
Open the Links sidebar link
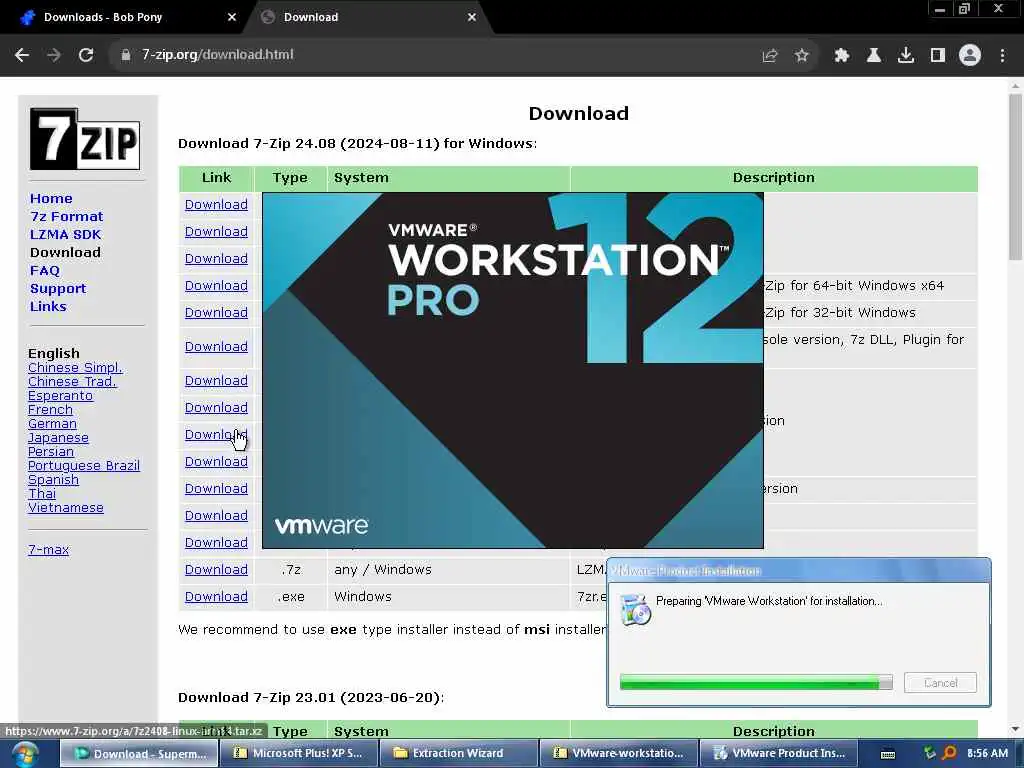(x=48, y=306)
